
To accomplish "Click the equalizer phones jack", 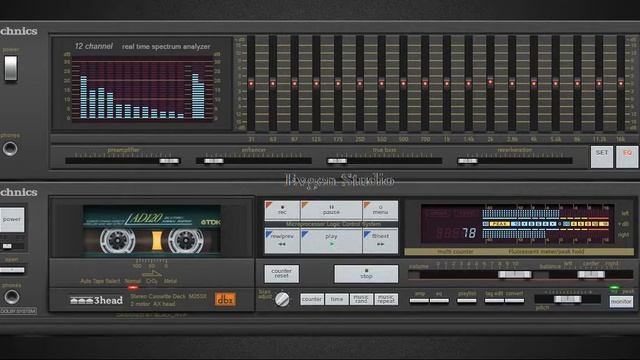I will pyautogui.click(x=10, y=149).
